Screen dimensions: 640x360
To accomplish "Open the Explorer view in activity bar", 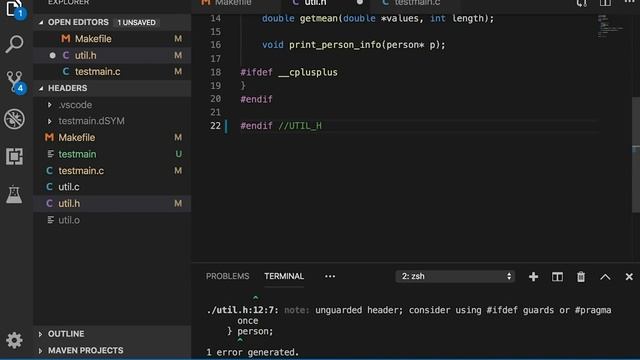I will (15, 9).
